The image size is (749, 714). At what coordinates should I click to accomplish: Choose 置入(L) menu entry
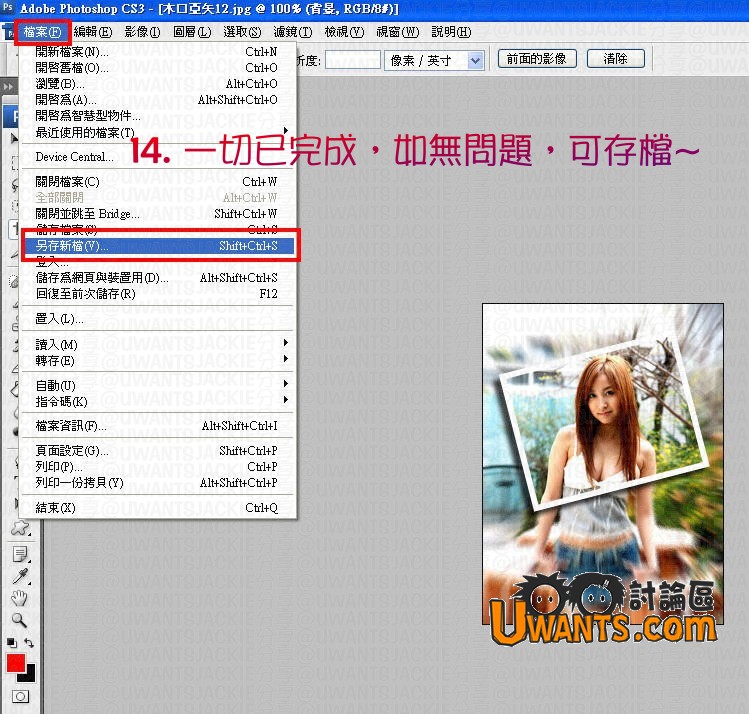[x=157, y=319]
